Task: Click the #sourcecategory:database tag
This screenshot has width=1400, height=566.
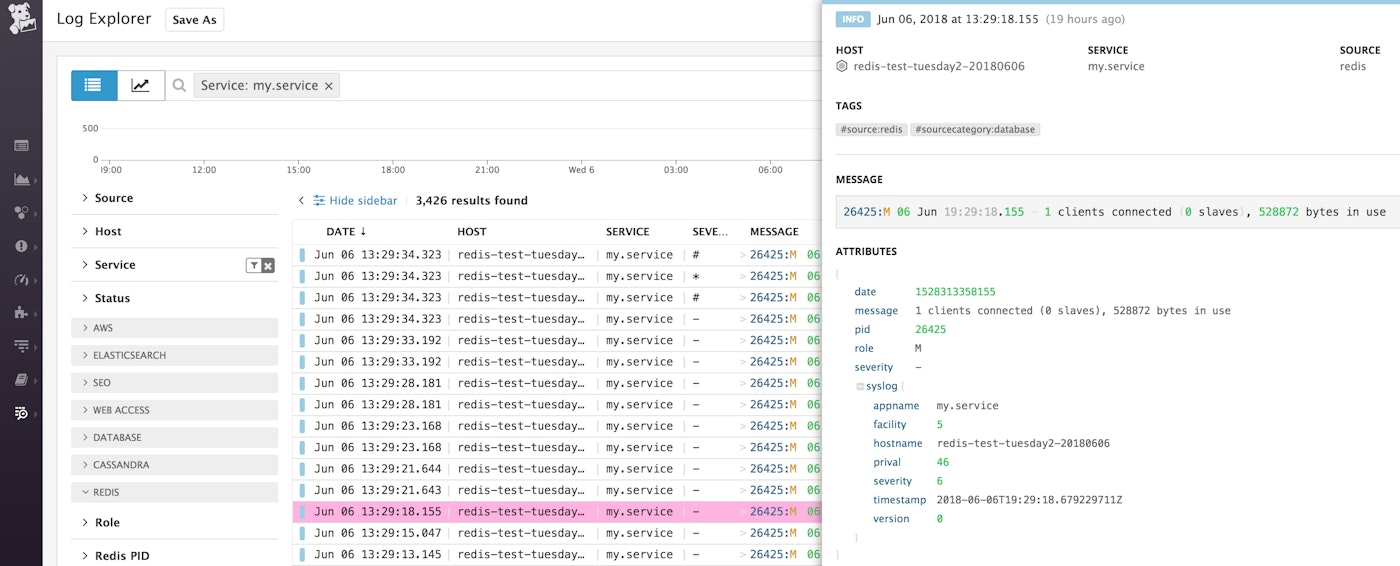Action: coord(975,129)
